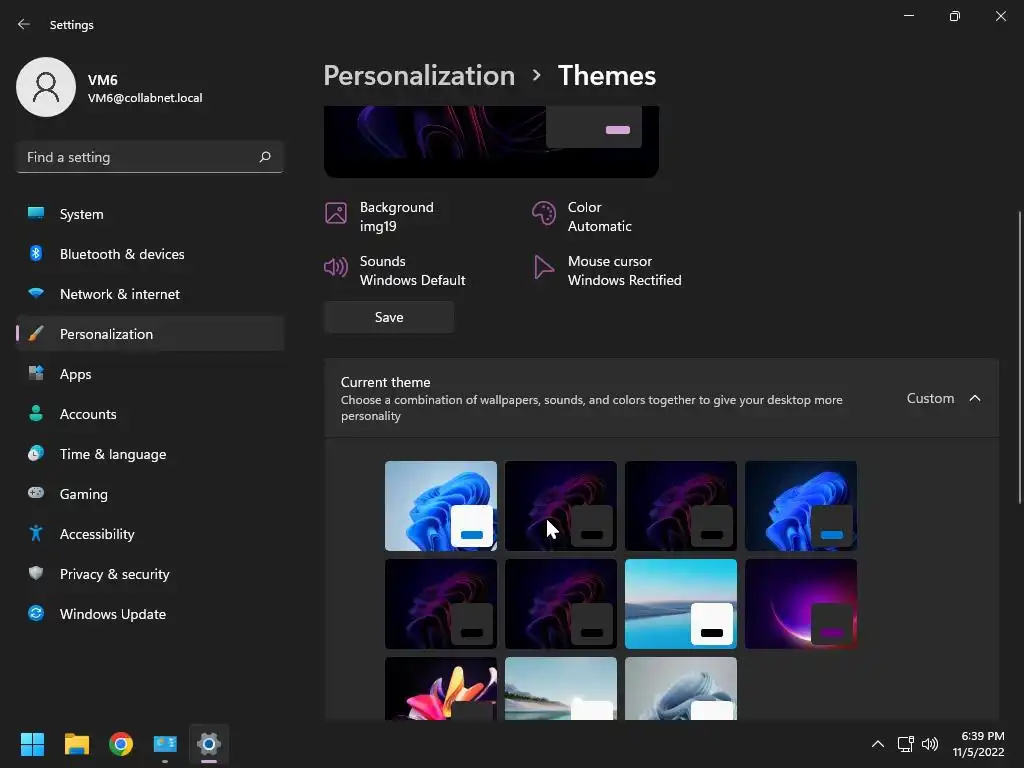The height and width of the screenshot is (768, 1024).
Task: Open System settings category
Action: pos(150,214)
